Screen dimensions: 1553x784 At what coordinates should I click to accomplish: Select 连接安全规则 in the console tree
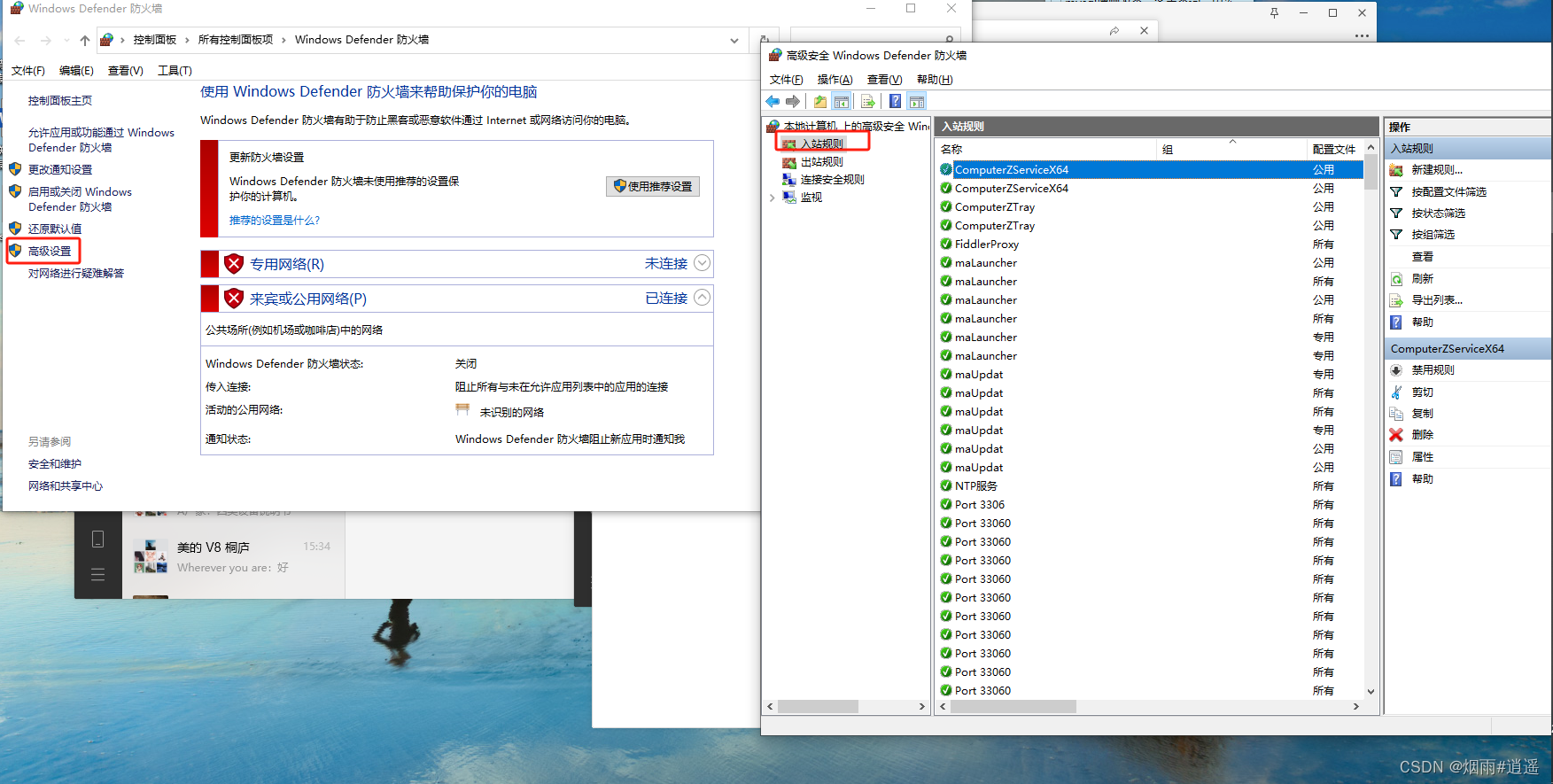pos(832,180)
